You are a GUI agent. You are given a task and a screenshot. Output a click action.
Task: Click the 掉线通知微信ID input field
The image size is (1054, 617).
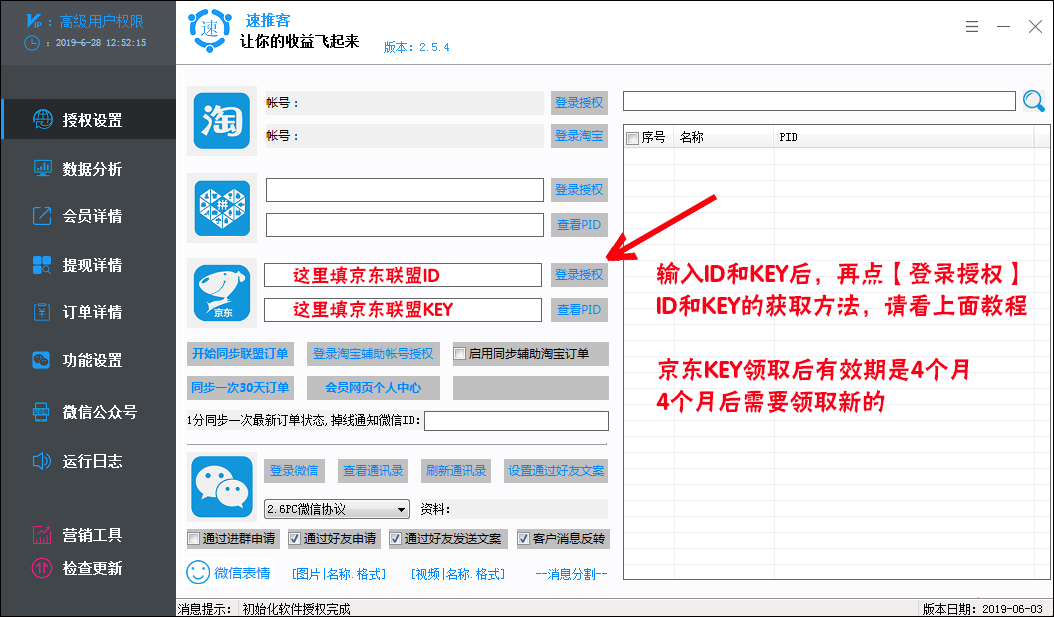[x=516, y=421]
